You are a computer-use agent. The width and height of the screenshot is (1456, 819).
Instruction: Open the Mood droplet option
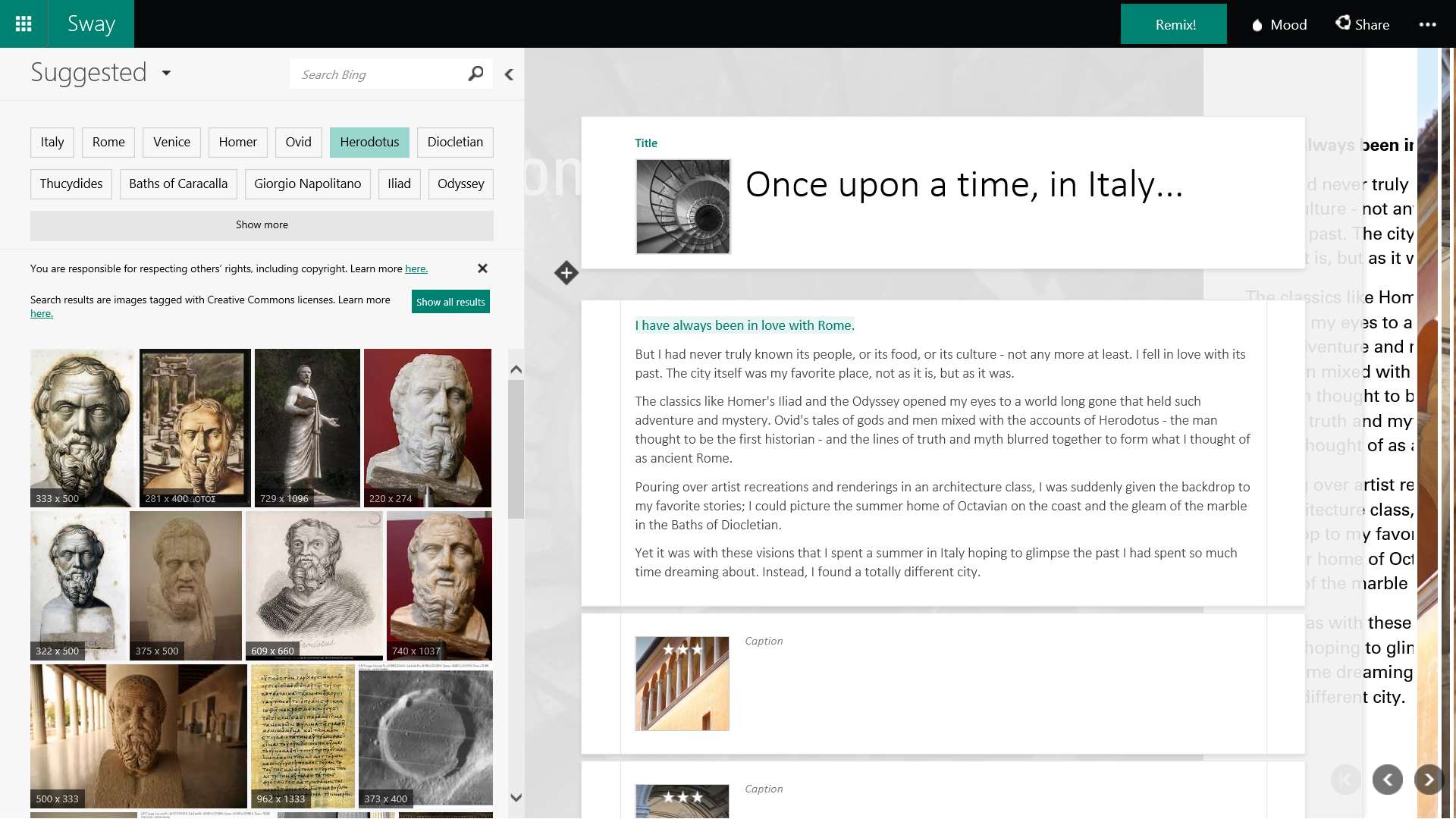click(x=1279, y=24)
